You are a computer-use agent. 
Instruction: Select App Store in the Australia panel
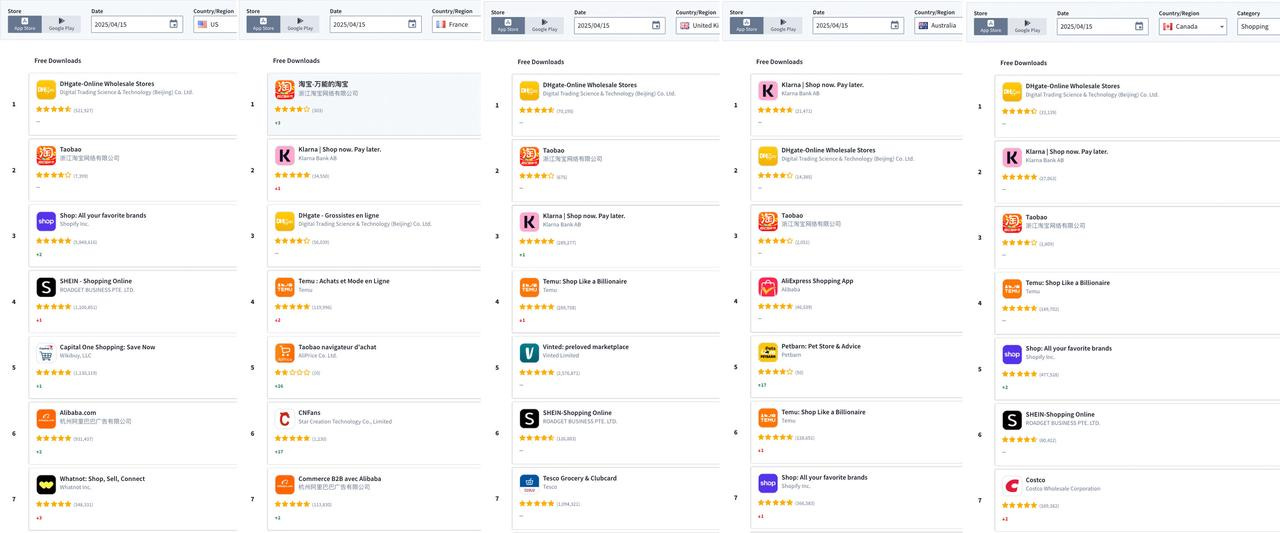coord(747,25)
